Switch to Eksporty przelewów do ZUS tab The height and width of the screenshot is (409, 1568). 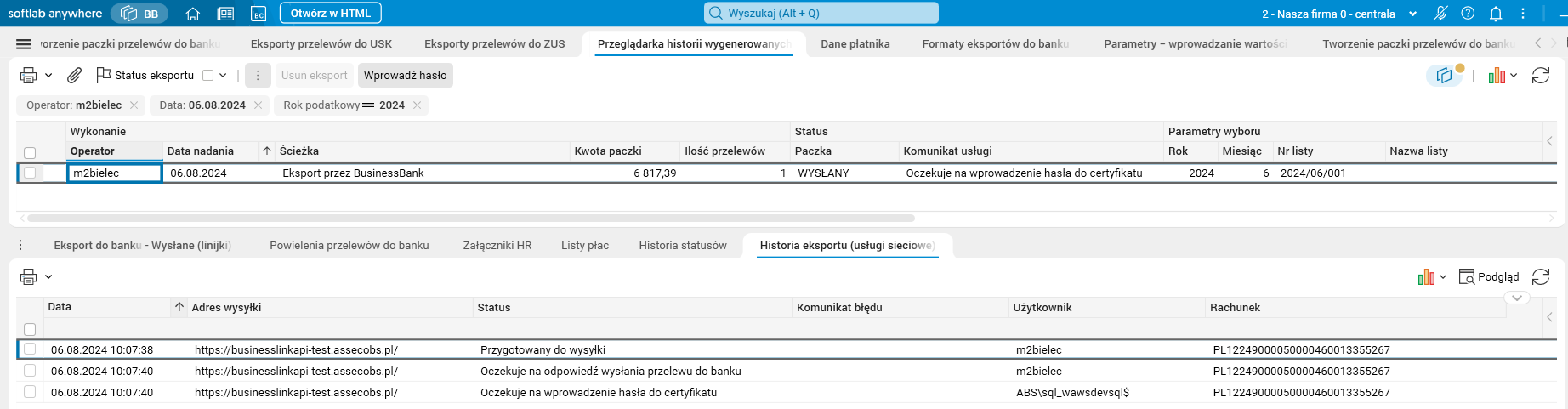[x=494, y=44]
